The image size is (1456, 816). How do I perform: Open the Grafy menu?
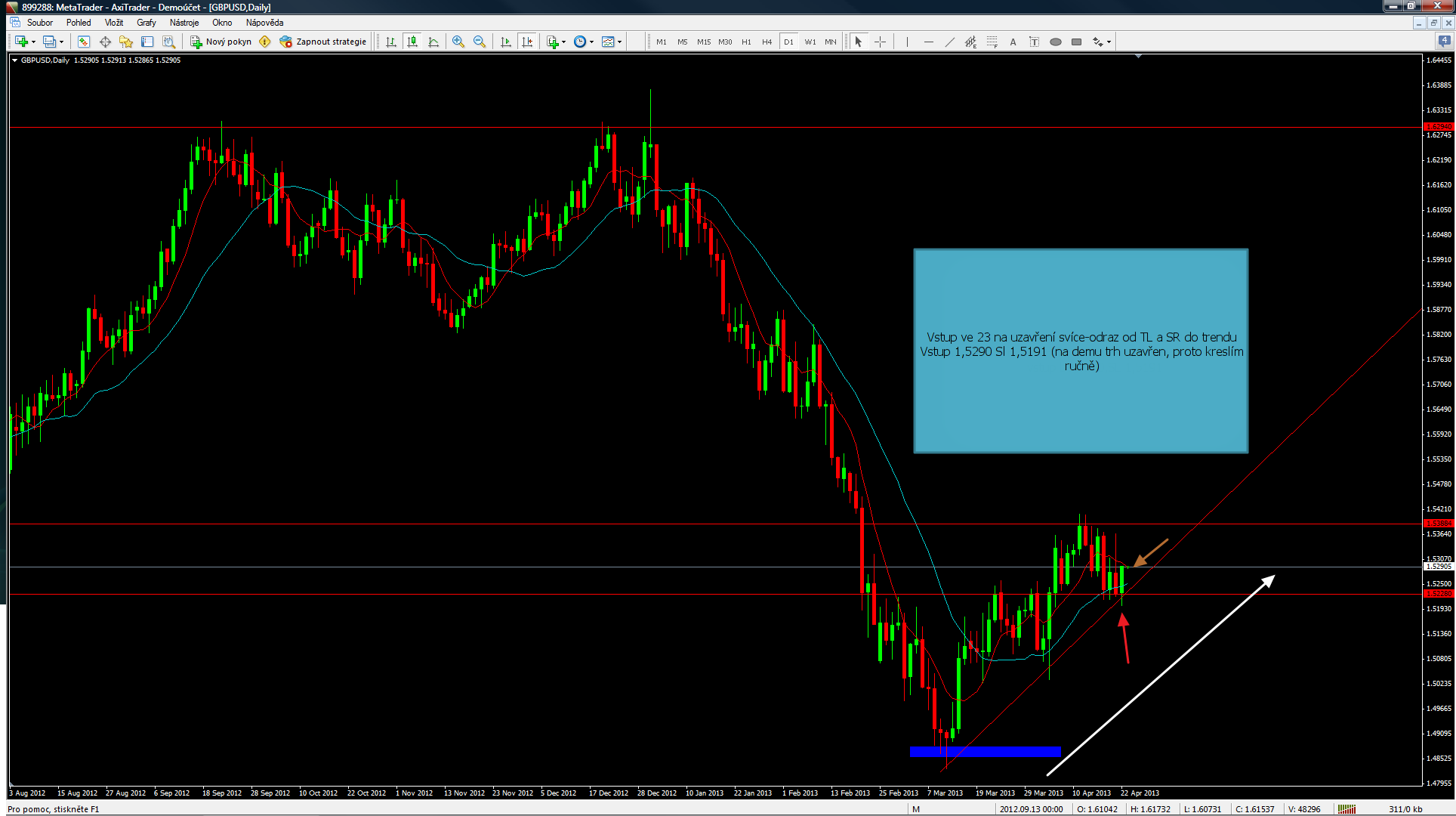pyautogui.click(x=146, y=23)
